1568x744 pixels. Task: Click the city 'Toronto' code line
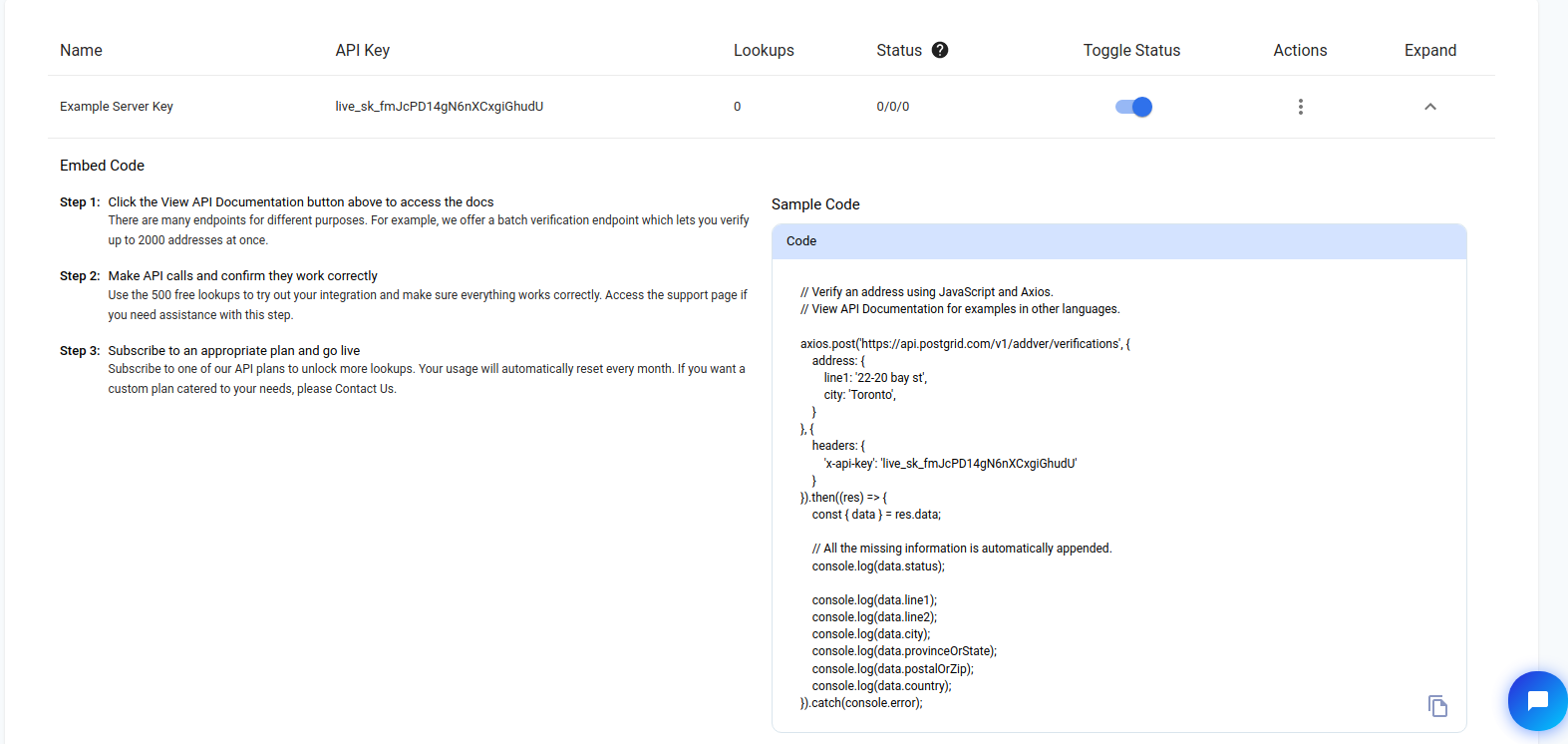(859, 395)
